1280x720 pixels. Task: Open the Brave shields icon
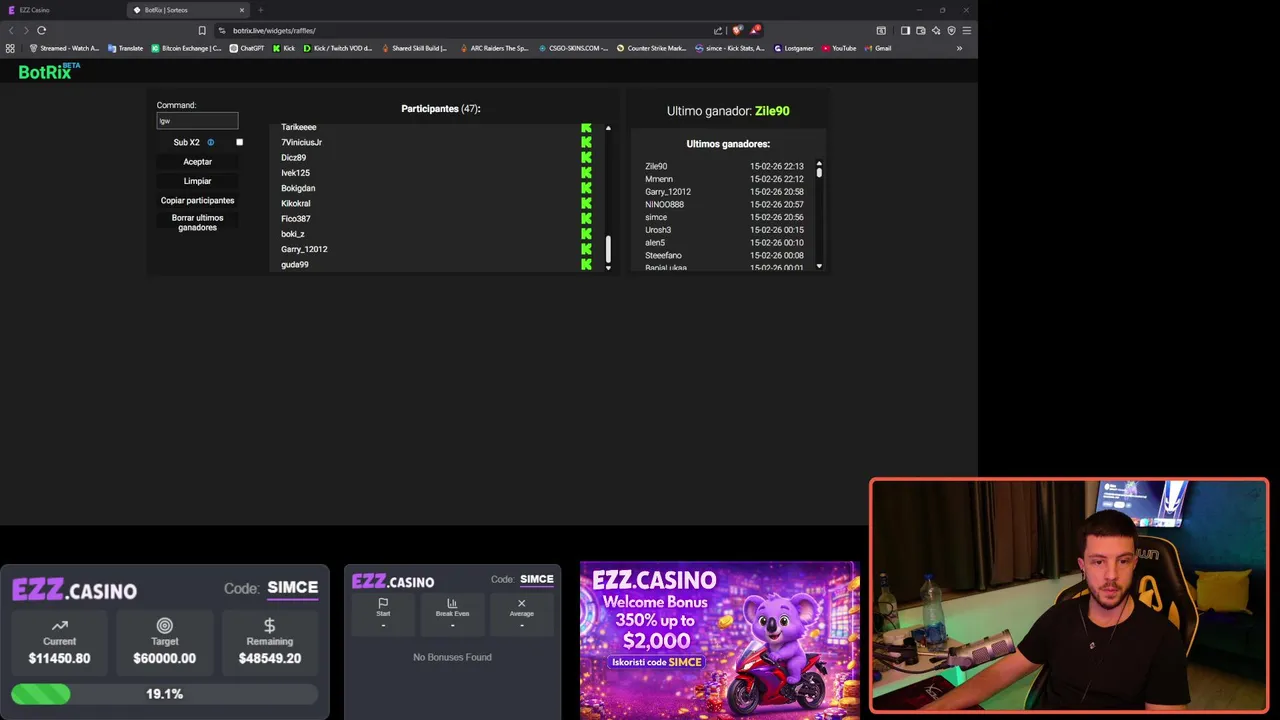pyautogui.click(x=737, y=30)
